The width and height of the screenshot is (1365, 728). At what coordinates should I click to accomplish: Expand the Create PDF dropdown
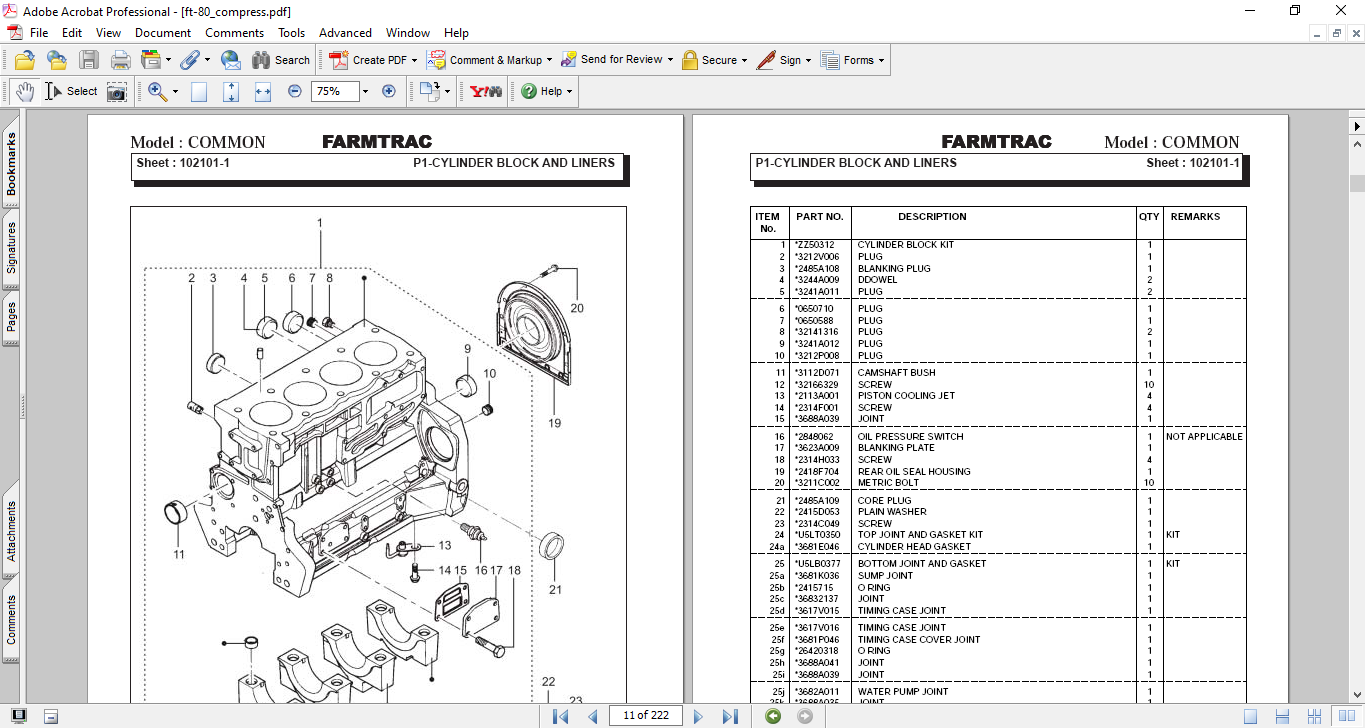(x=415, y=60)
